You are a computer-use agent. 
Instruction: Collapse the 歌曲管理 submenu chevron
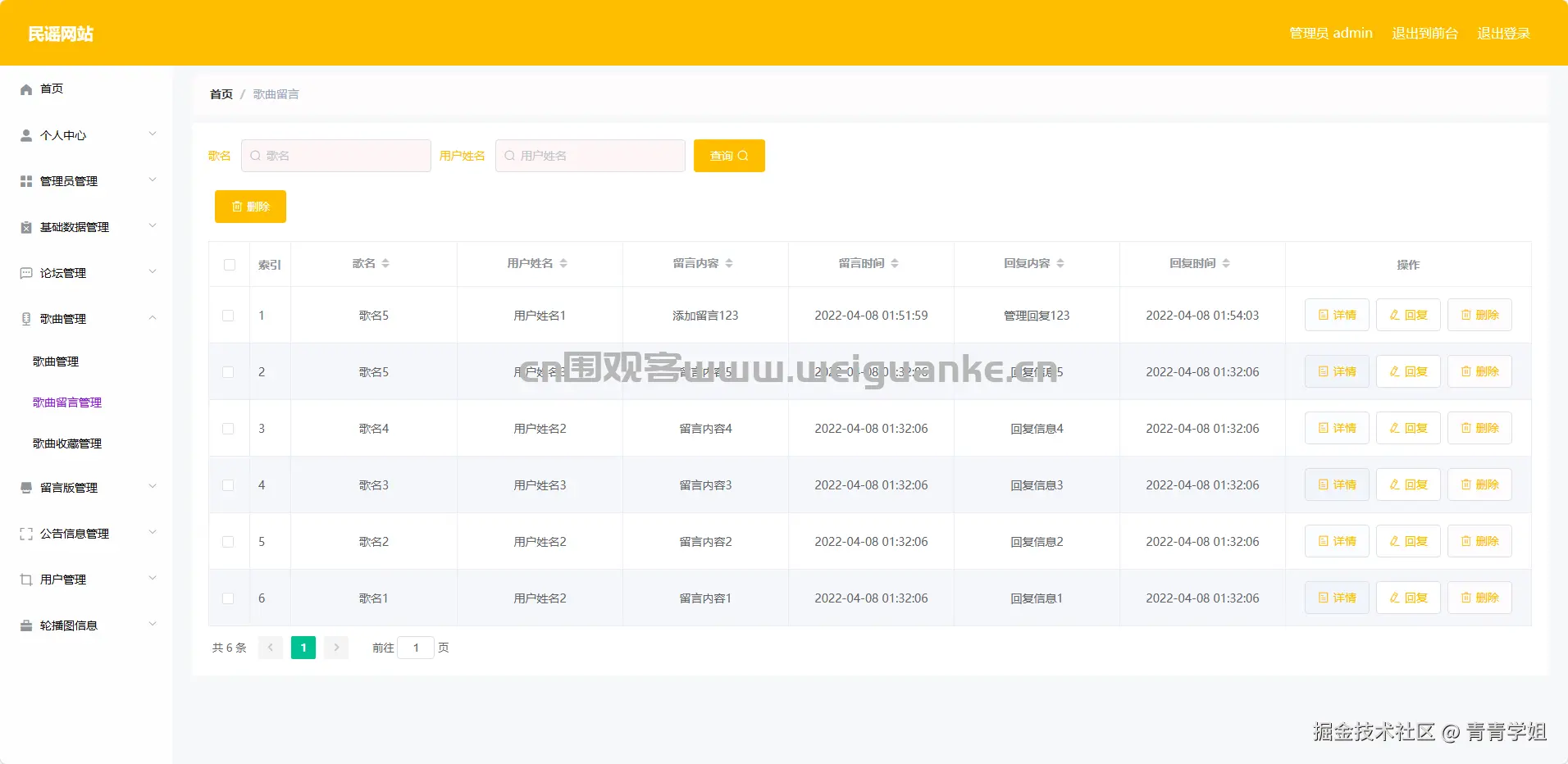[x=153, y=317]
